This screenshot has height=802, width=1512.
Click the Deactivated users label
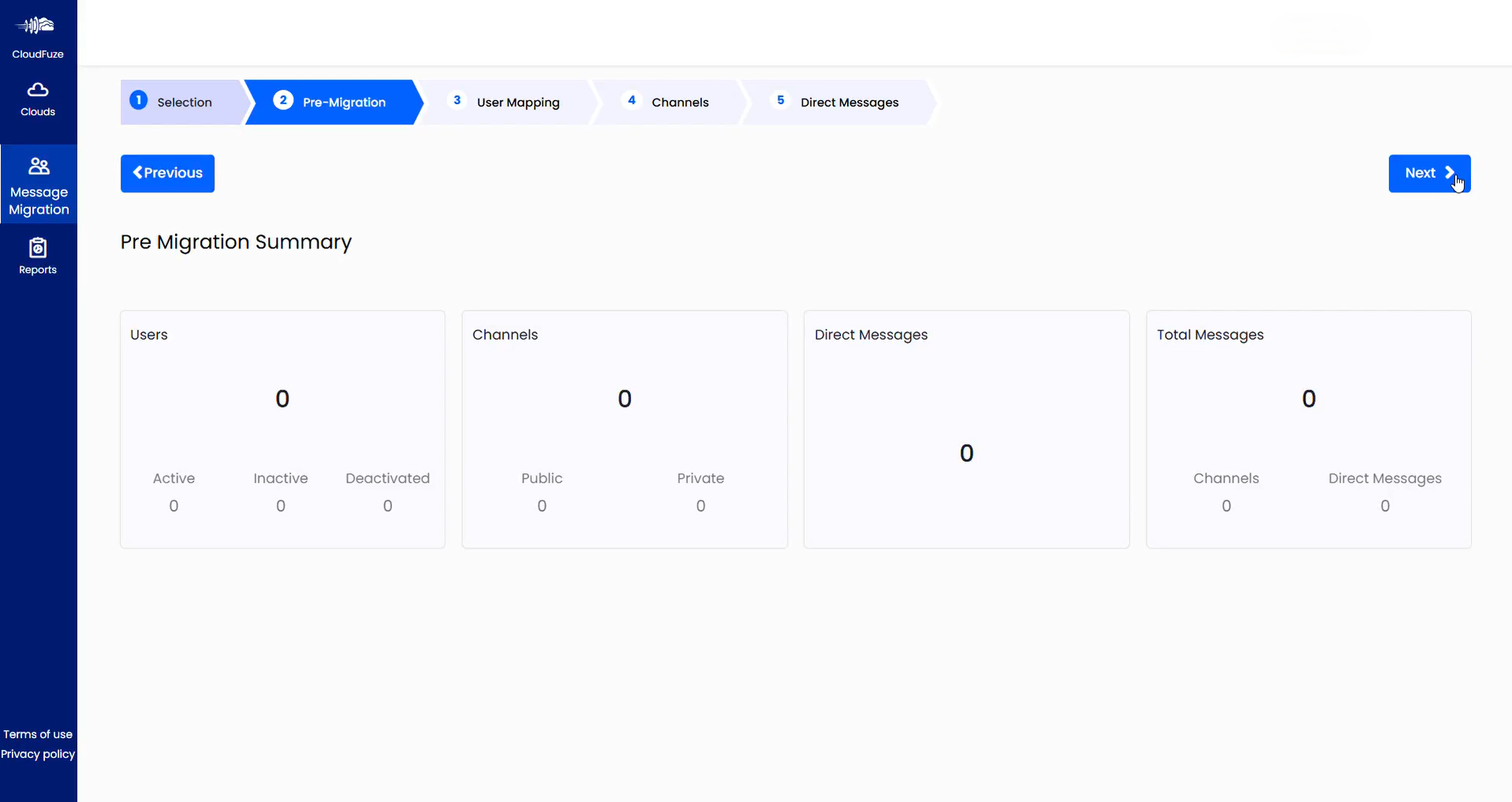[387, 478]
